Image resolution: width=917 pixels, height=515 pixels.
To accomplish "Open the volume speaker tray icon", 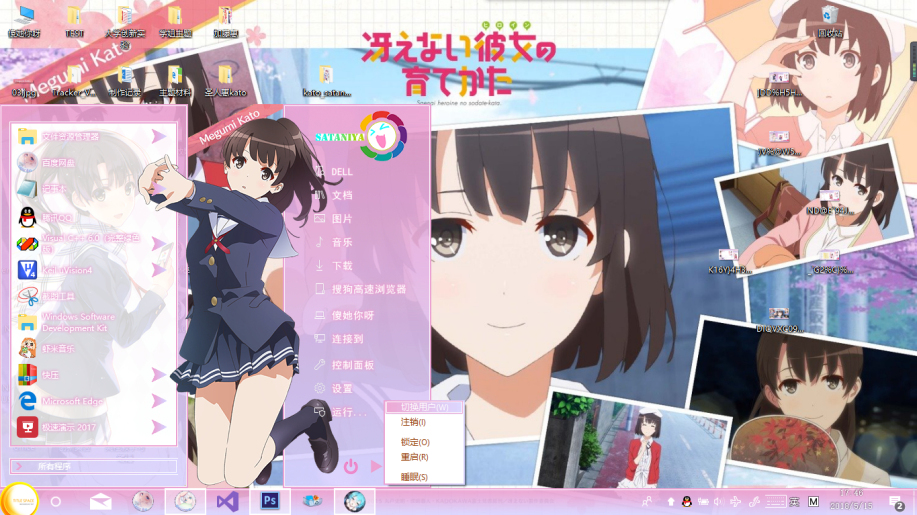I will (718, 502).
